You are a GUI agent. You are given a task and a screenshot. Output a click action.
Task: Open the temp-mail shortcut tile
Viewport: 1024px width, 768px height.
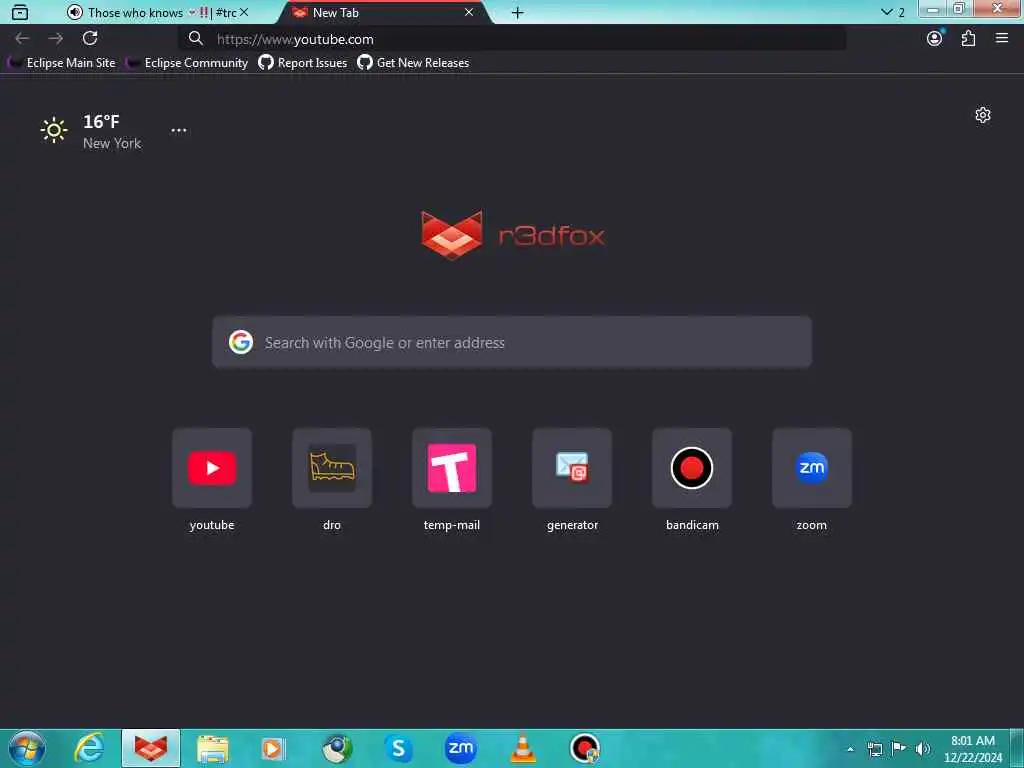point(452,468)
